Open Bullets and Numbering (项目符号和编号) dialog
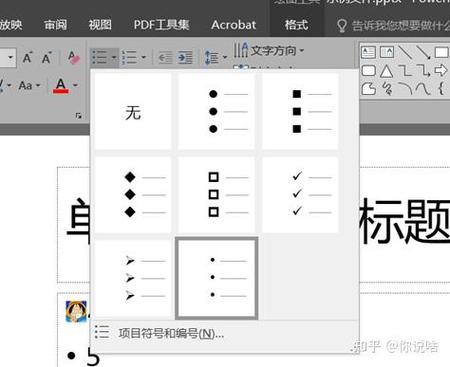The height and width of the screenshot is (367, 450). click(225, 333)
